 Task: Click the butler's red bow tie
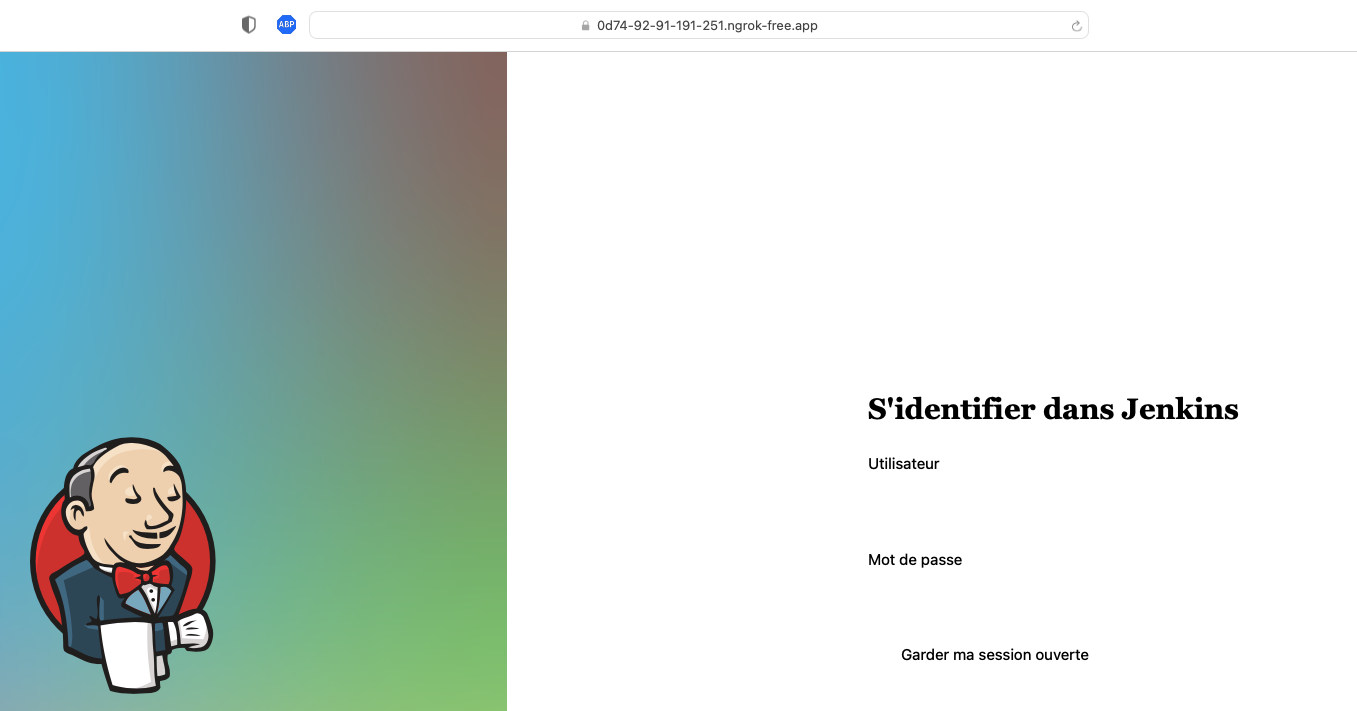[x=142, y=577]
